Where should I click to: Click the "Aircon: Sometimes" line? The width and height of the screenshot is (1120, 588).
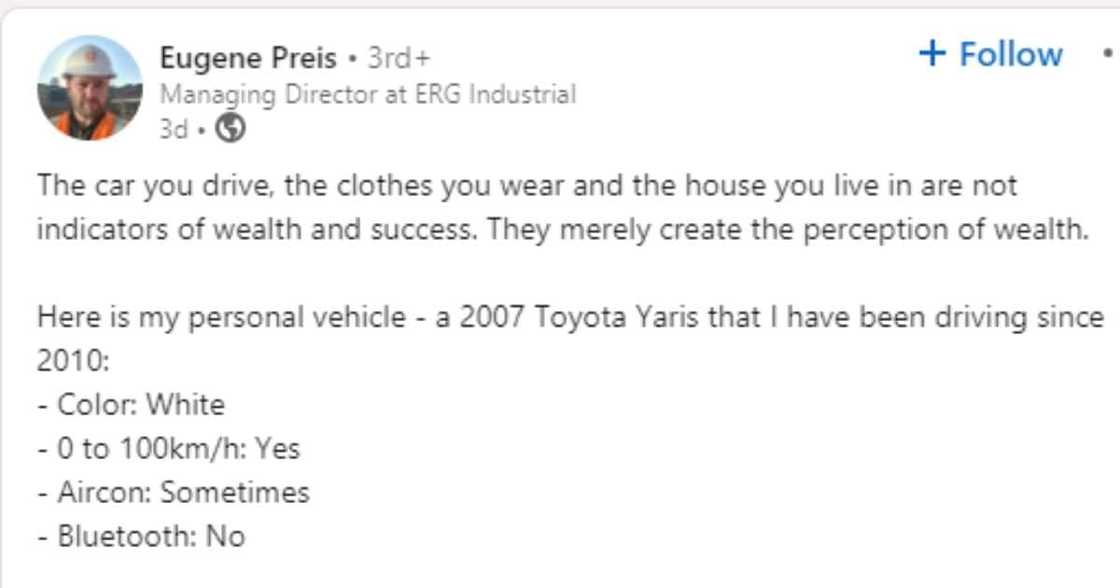[x=173, y=492]
